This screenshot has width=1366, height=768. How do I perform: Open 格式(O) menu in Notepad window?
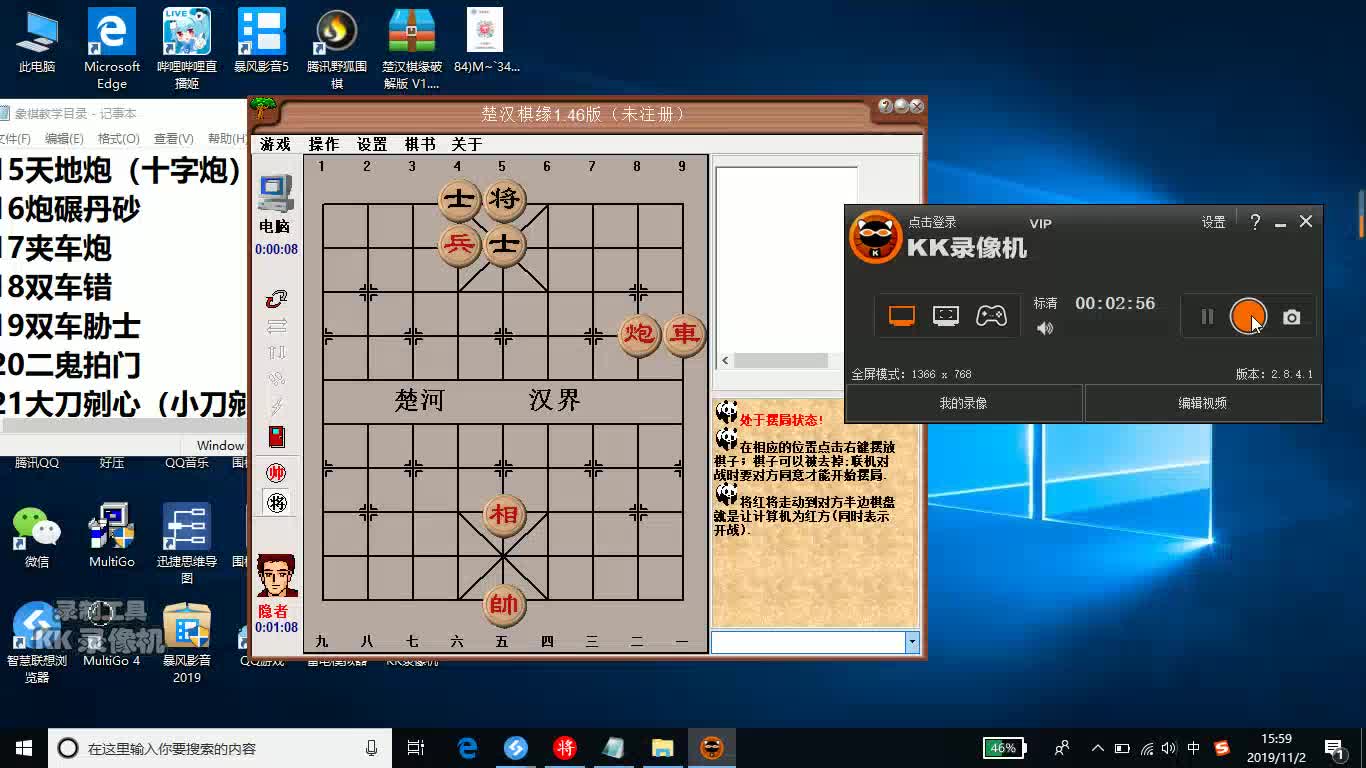click(118, 138)
